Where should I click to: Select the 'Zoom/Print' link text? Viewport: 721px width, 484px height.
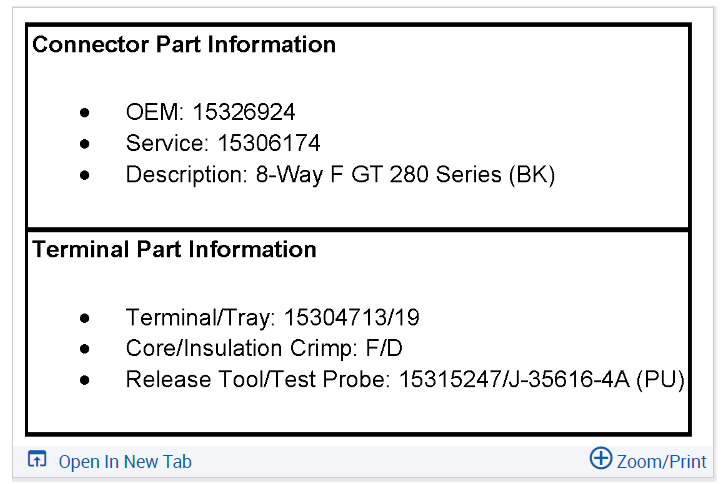pos(662,462)
